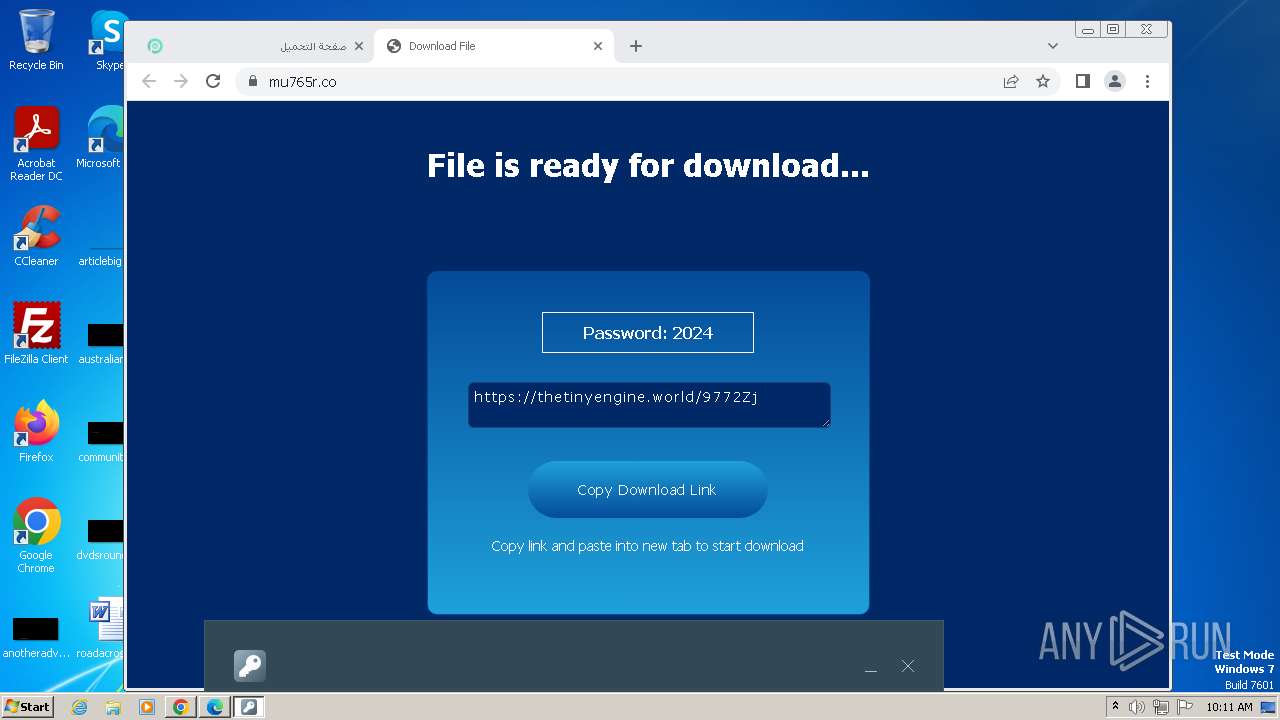Share this page icon in address bar

tap(1011, 81)
